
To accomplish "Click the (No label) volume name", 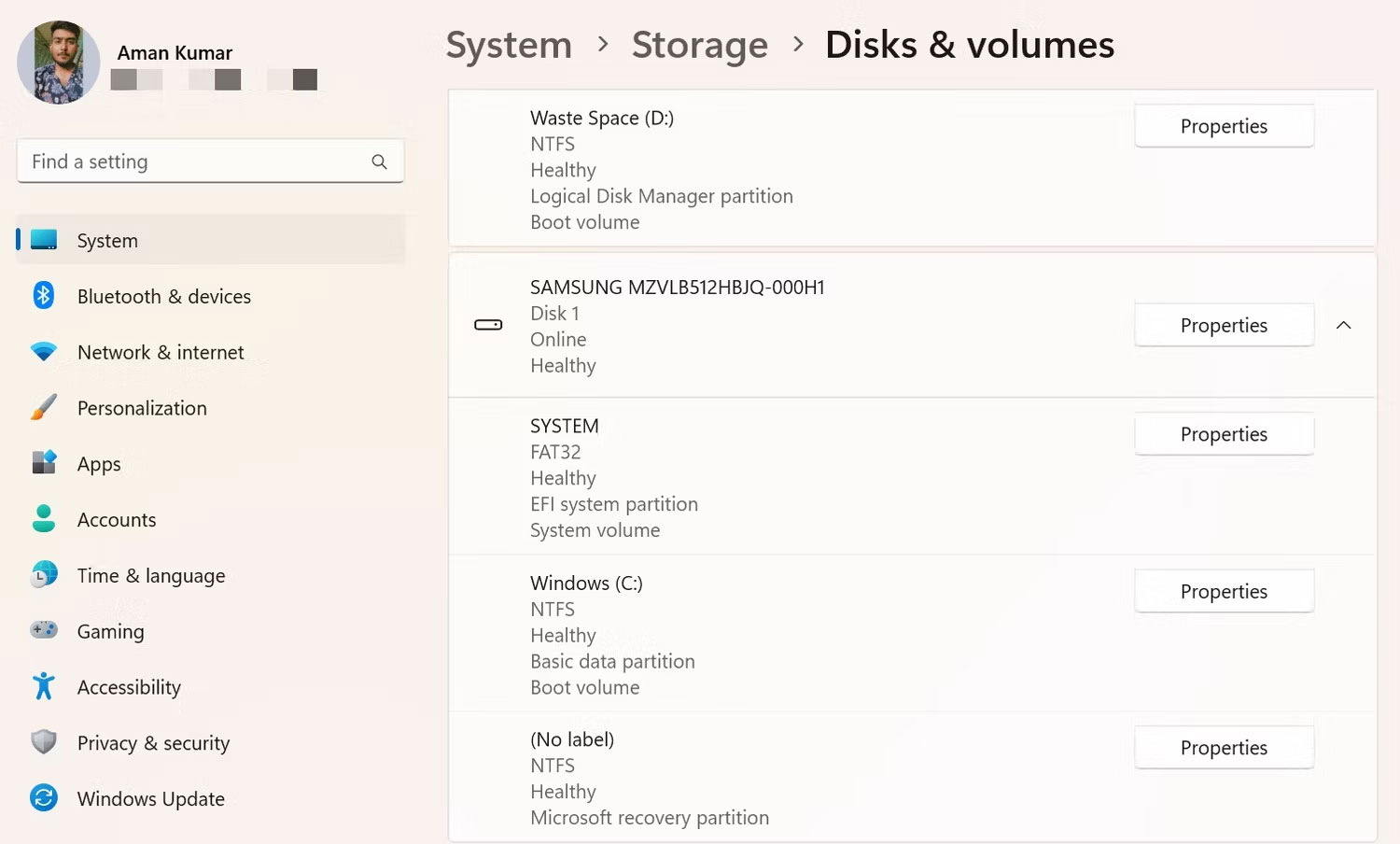I will pos(572,739).
